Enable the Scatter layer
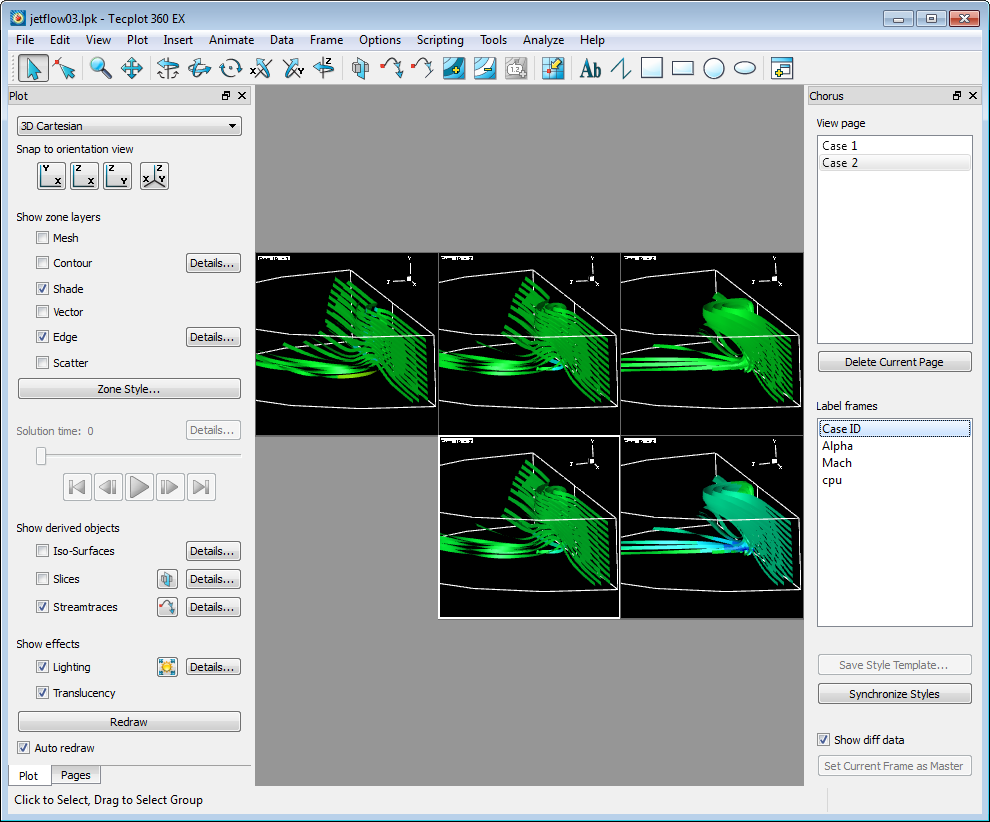Viewport: 990px width, 822px height. (x=42, y=362)
